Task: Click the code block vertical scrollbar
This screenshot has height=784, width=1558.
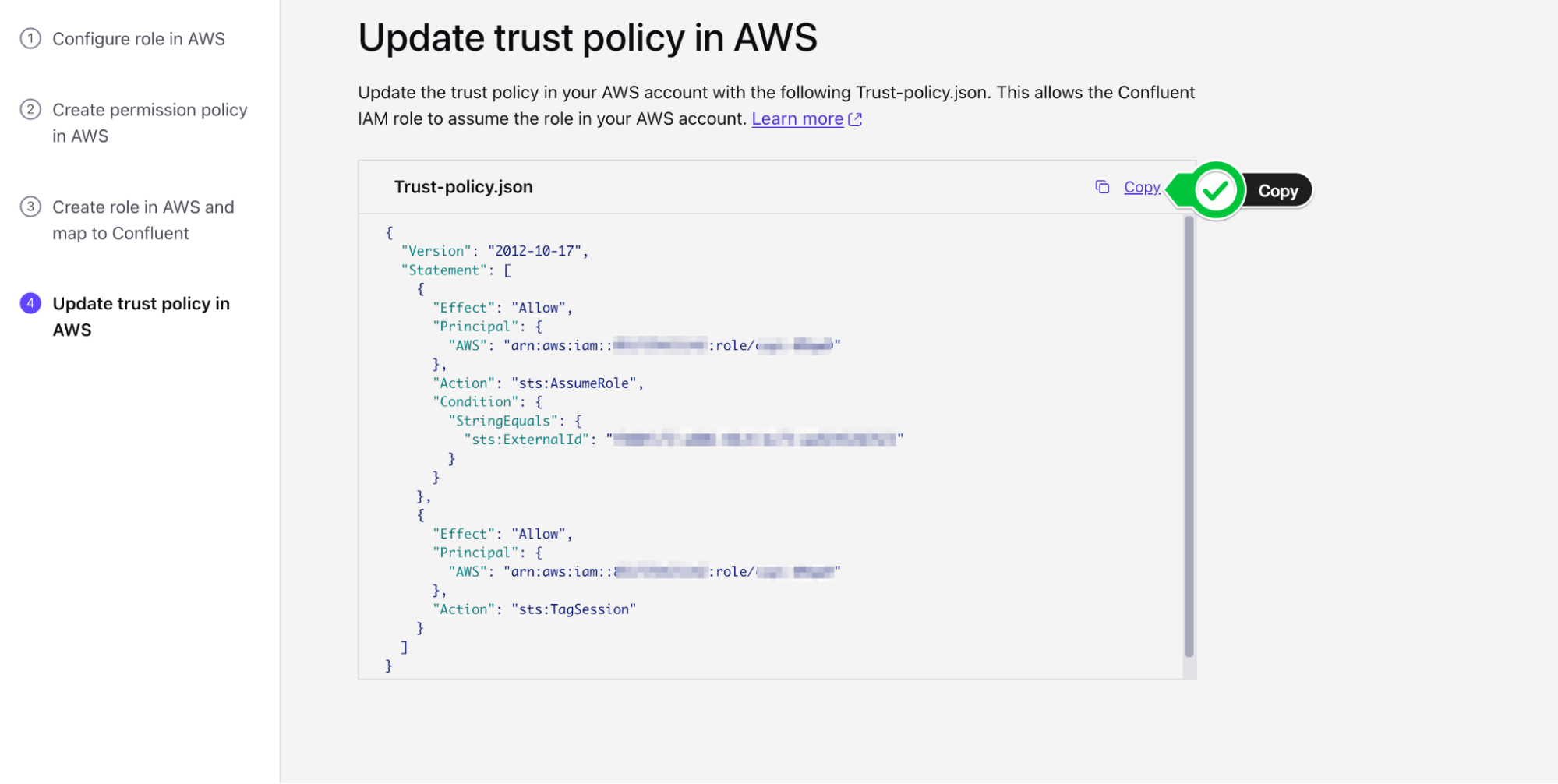Action: (1189, 436)
